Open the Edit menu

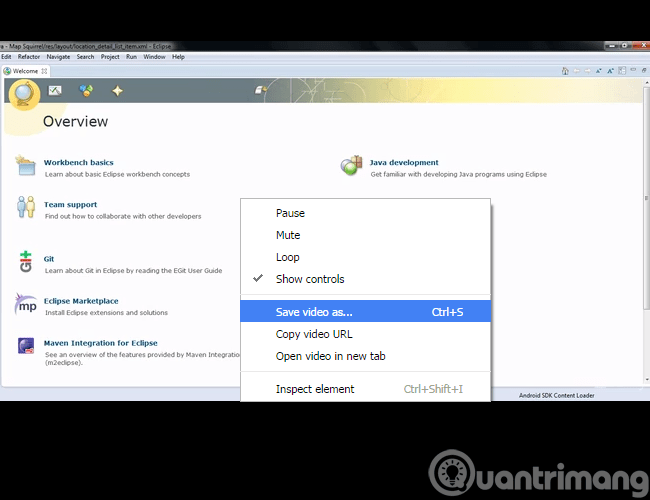click(6, 57)
